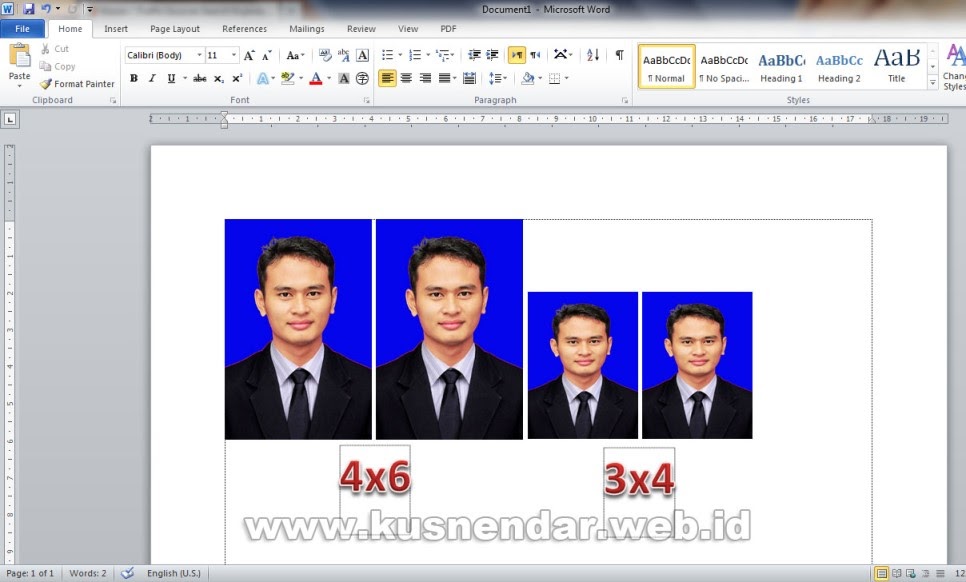Screen dimensions: 966x582
Task: Click the Copy icon
Action: [x=45, y=66]
